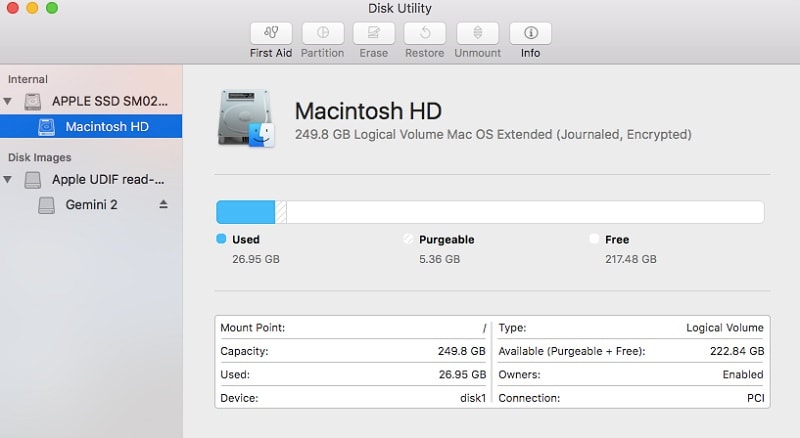Collapse the Apple UDIF disclosure triangle
This screenshot has width=800, height=438.
point(8,179)
